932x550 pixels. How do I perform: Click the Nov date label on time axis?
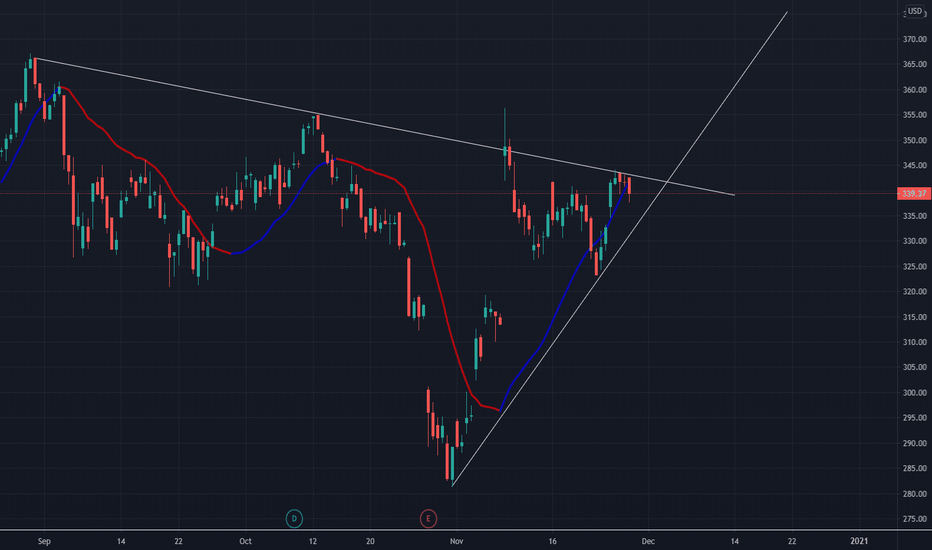coord(456,541)
